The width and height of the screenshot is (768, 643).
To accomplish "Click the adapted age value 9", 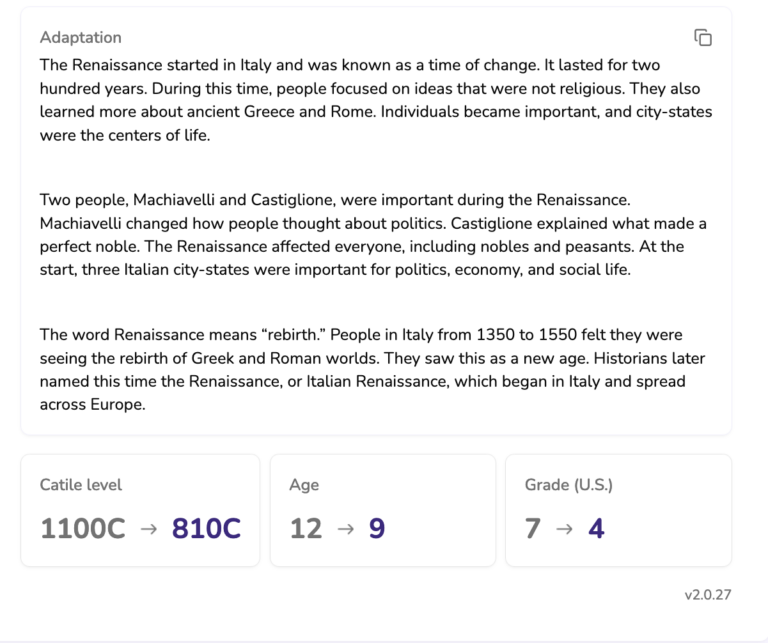I will coord(377,529).
